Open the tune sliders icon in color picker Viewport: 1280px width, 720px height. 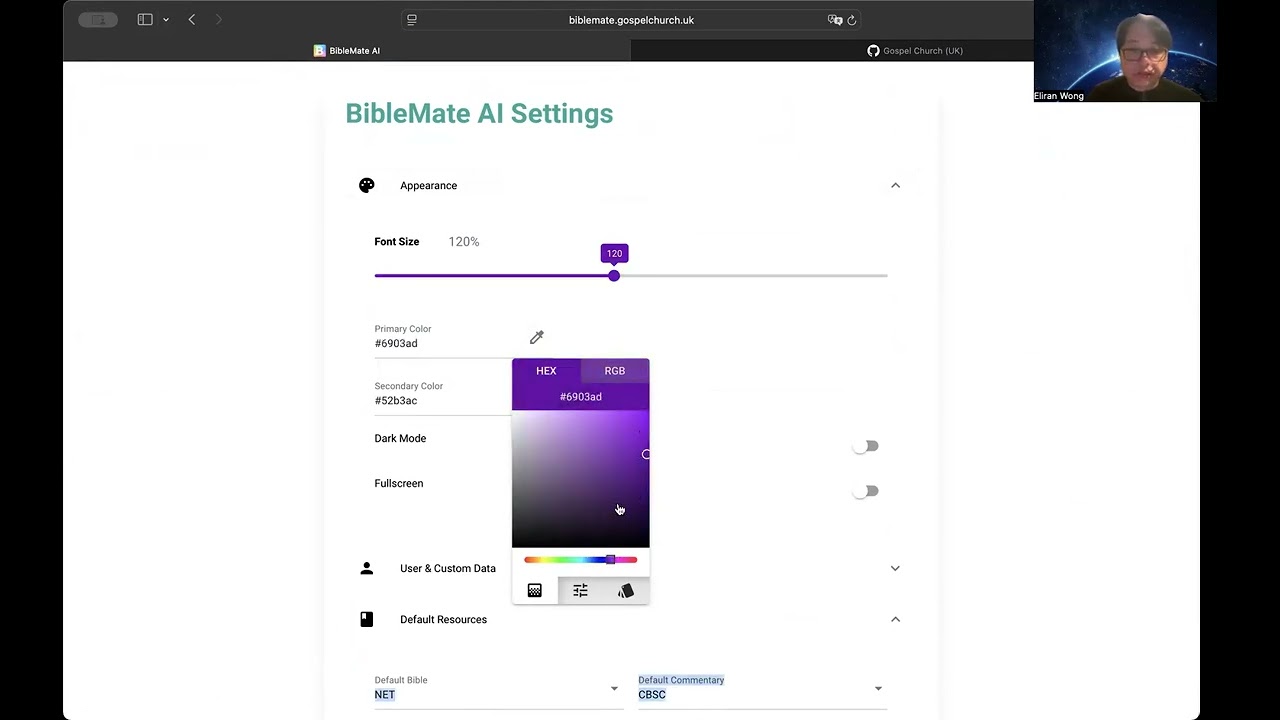click(x=580, y=591)
